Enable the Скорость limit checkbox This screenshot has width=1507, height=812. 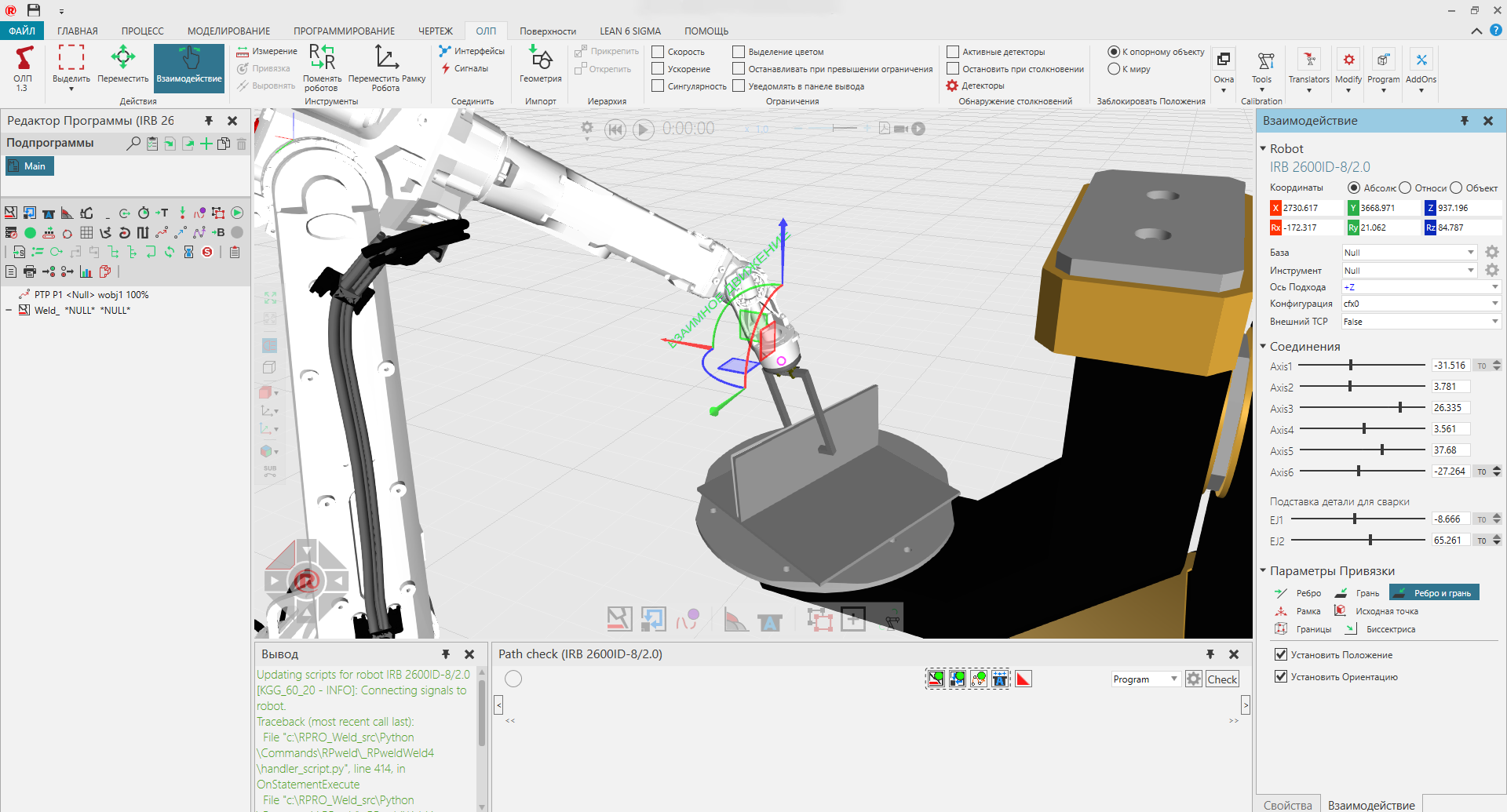[658, 51]
